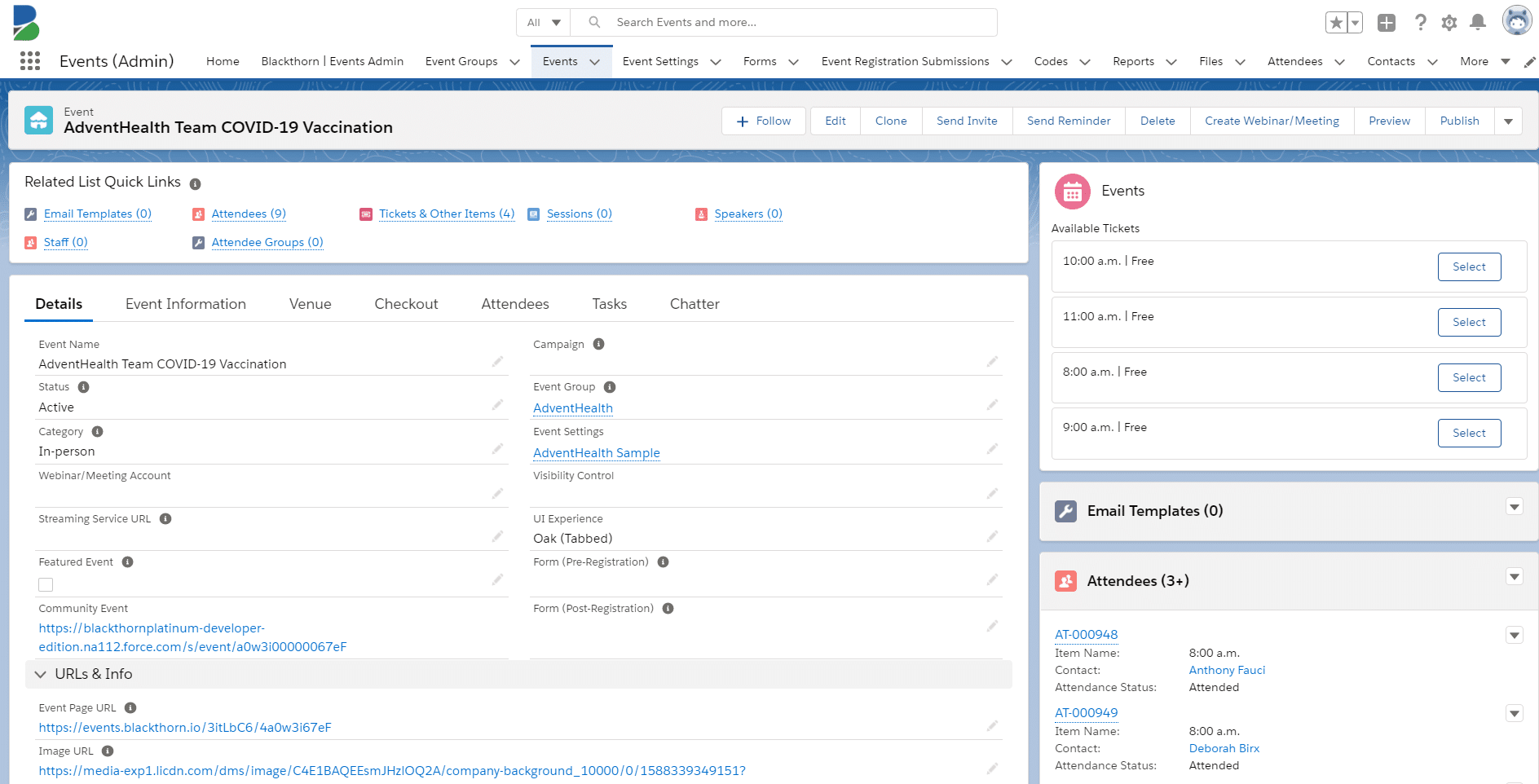Click the Campaign field info icon
The width and height of the screenshot is (1539, 784).
(598, 344)
